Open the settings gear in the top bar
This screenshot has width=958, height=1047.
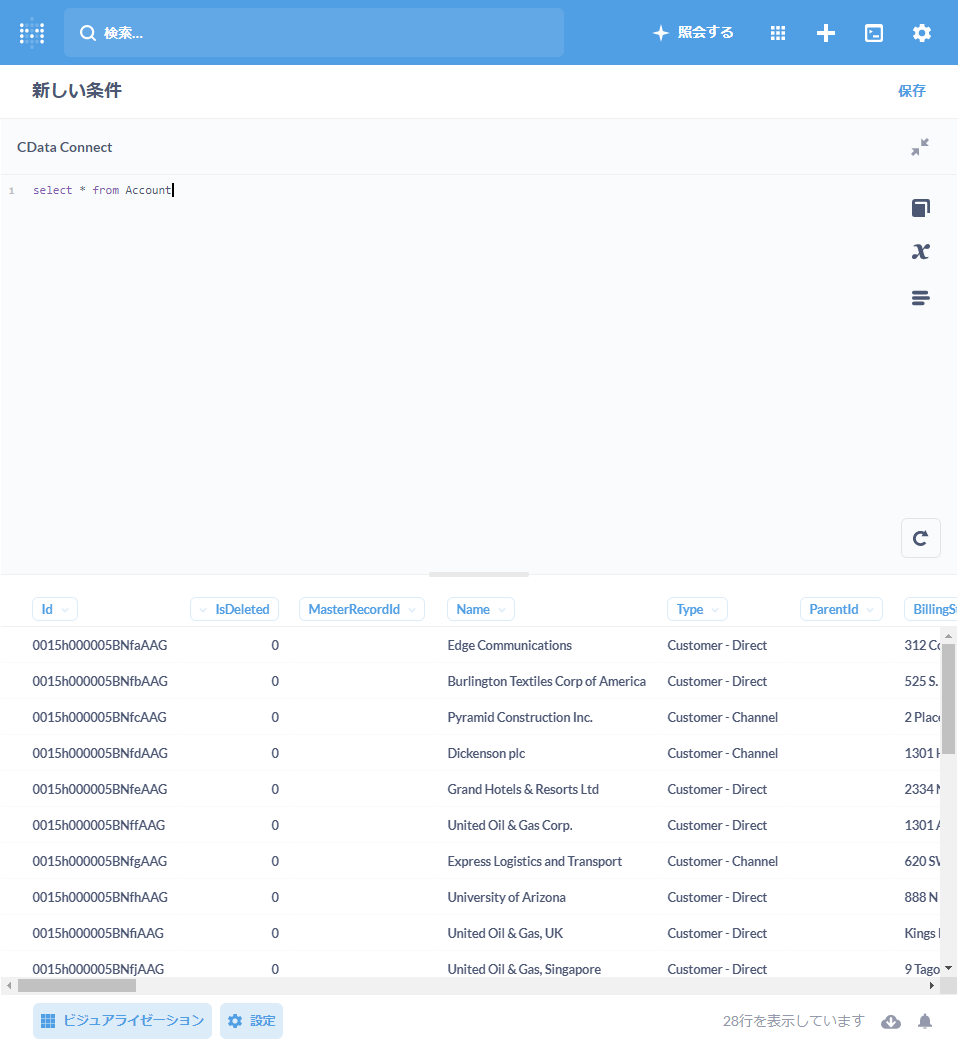click(x=922, y=33)
